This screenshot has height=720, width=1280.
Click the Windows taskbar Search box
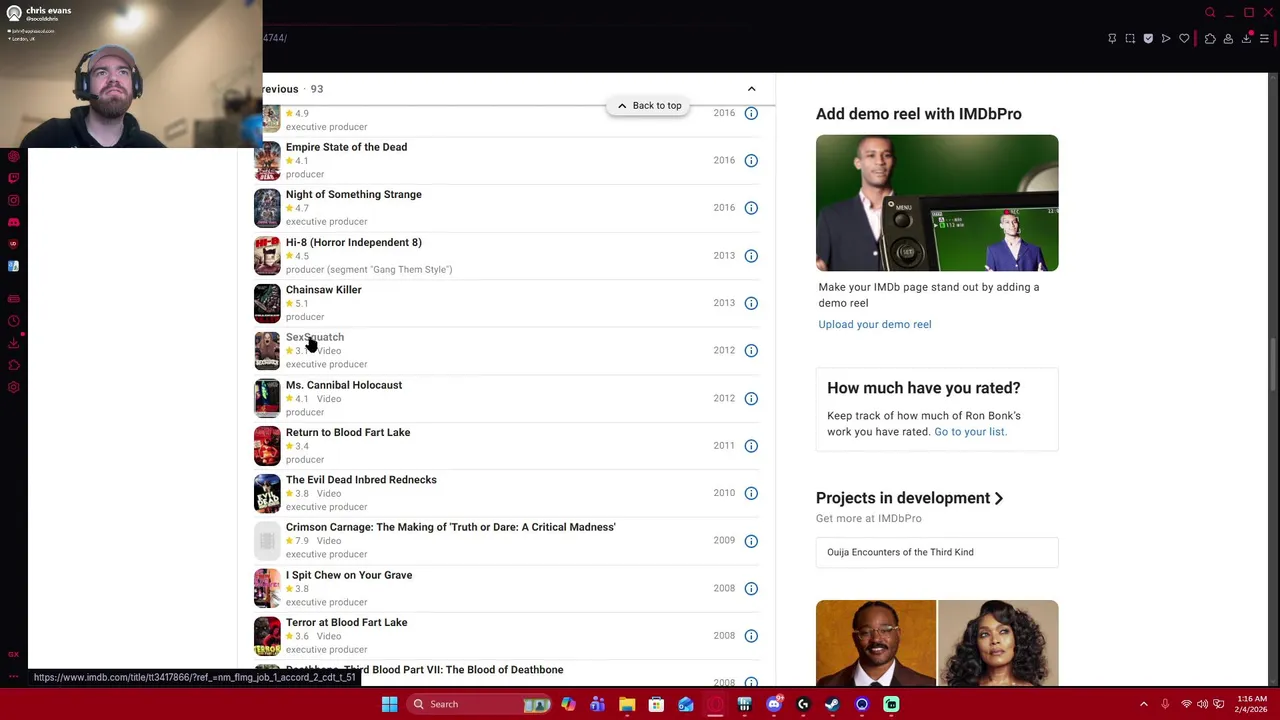(x=480, y=704)
